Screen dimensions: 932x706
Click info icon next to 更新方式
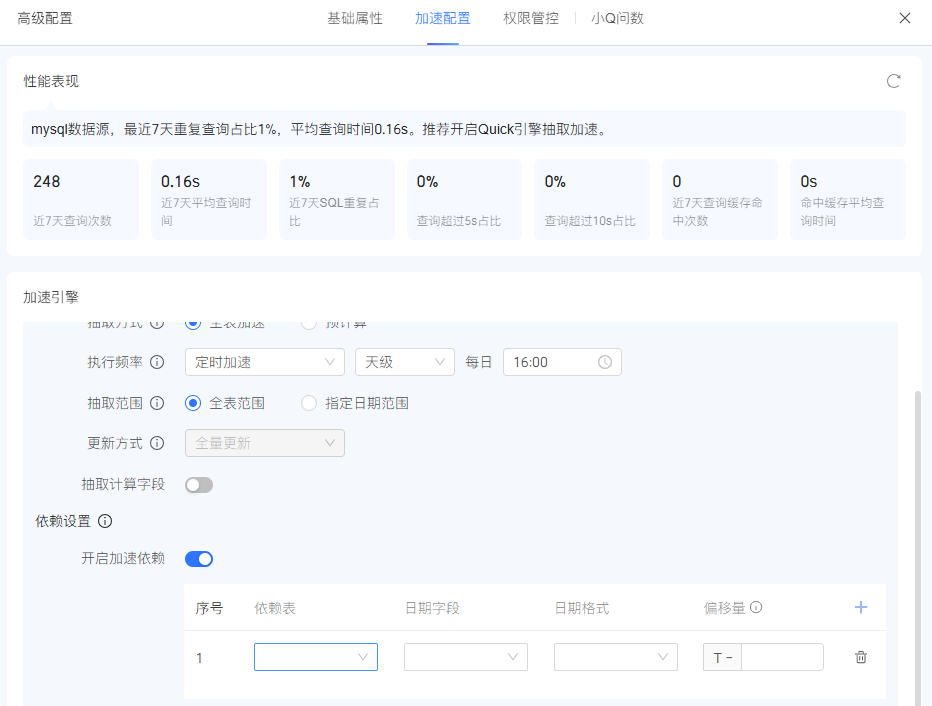click(x=157, y=443)
